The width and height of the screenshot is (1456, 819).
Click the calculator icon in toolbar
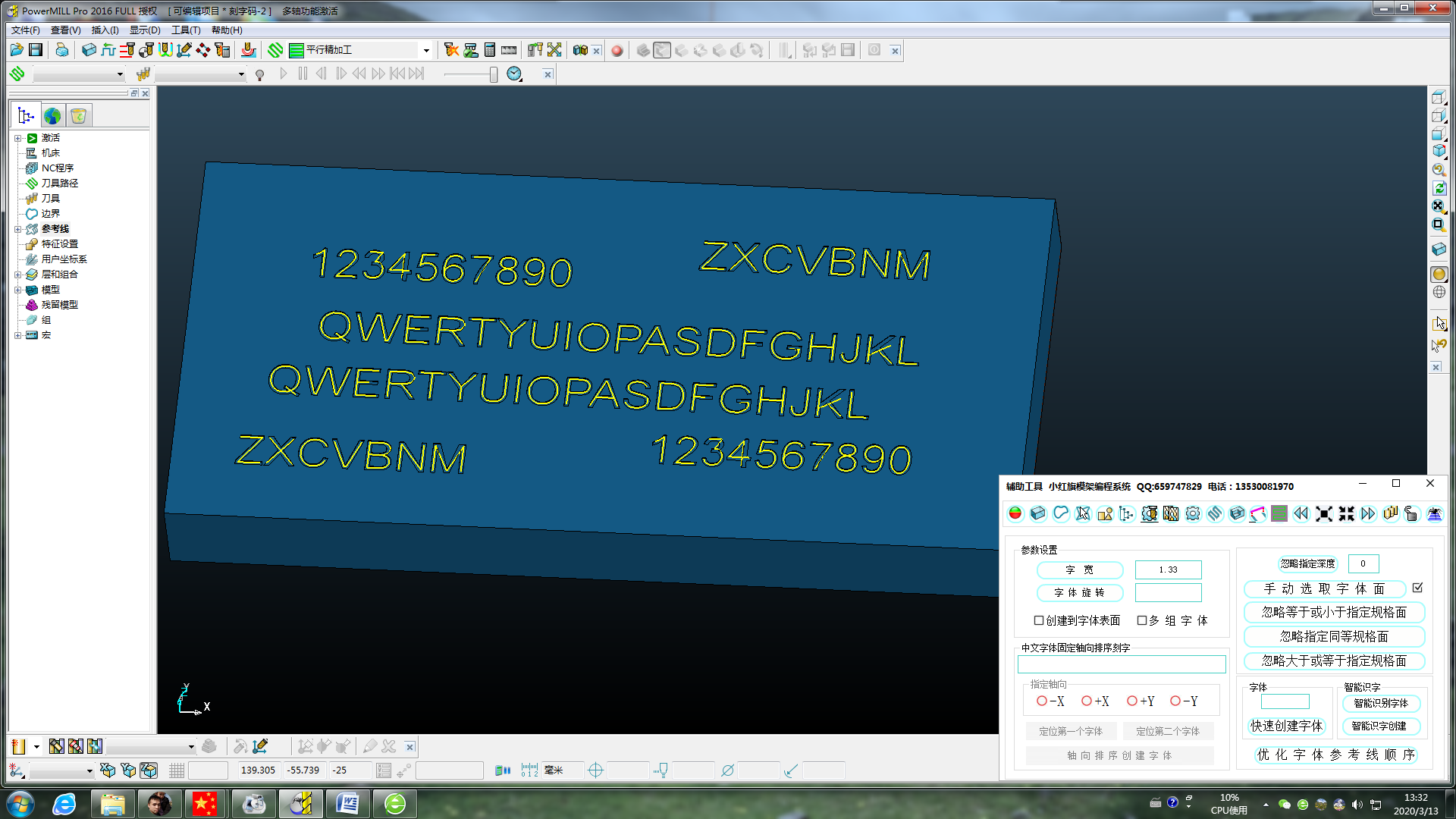point(490,50)
